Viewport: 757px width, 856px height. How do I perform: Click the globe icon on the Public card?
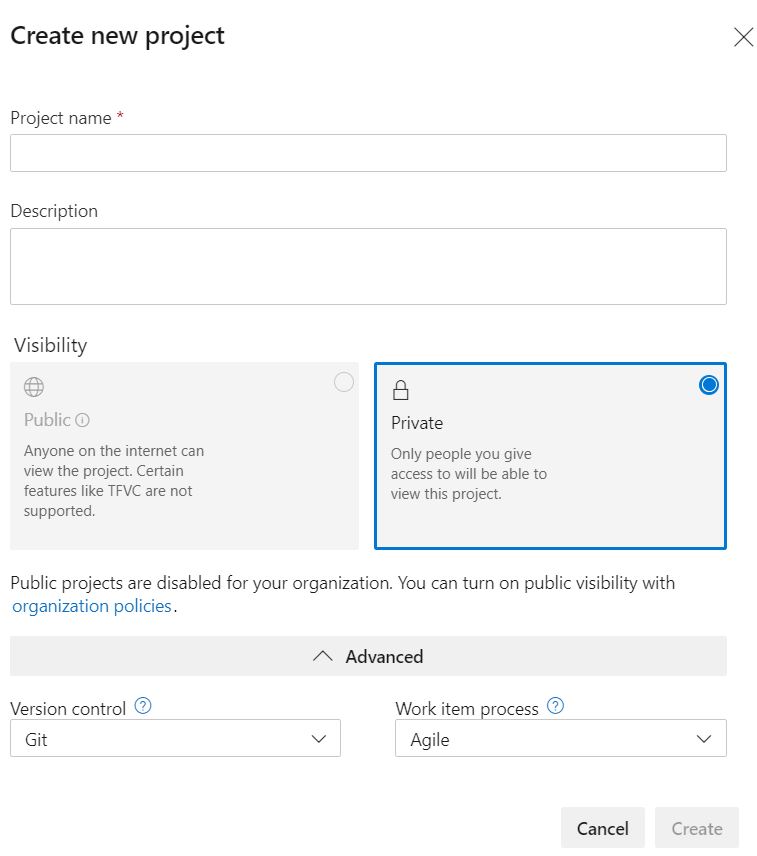coord(34,387)
